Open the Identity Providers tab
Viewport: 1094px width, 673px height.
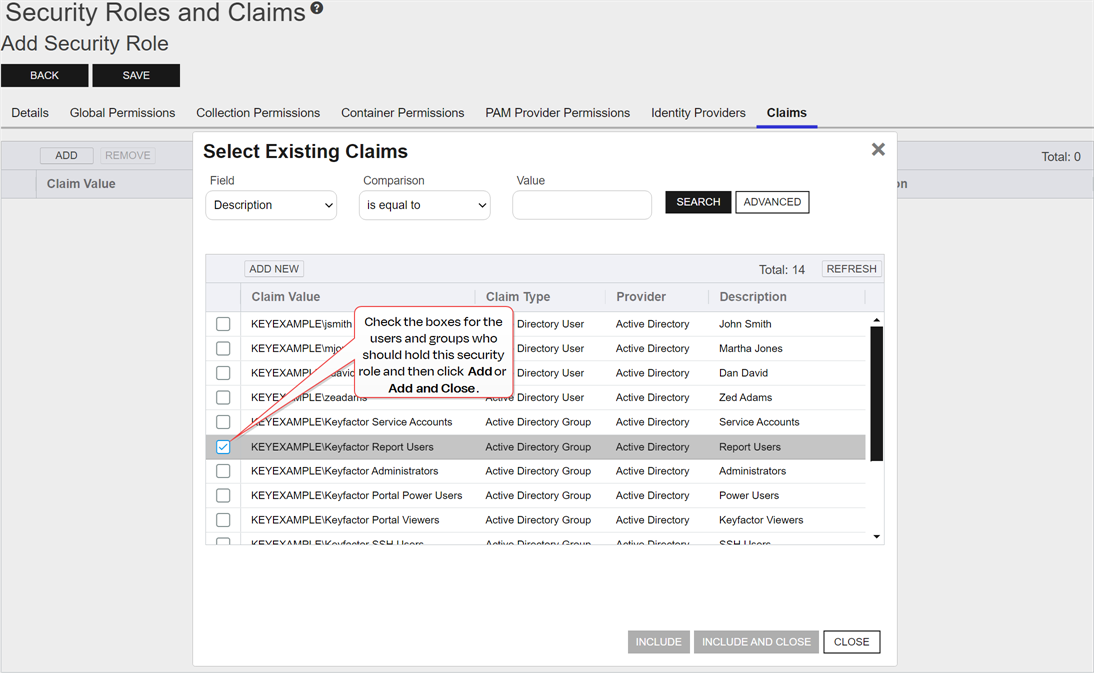tap(698, 113)
